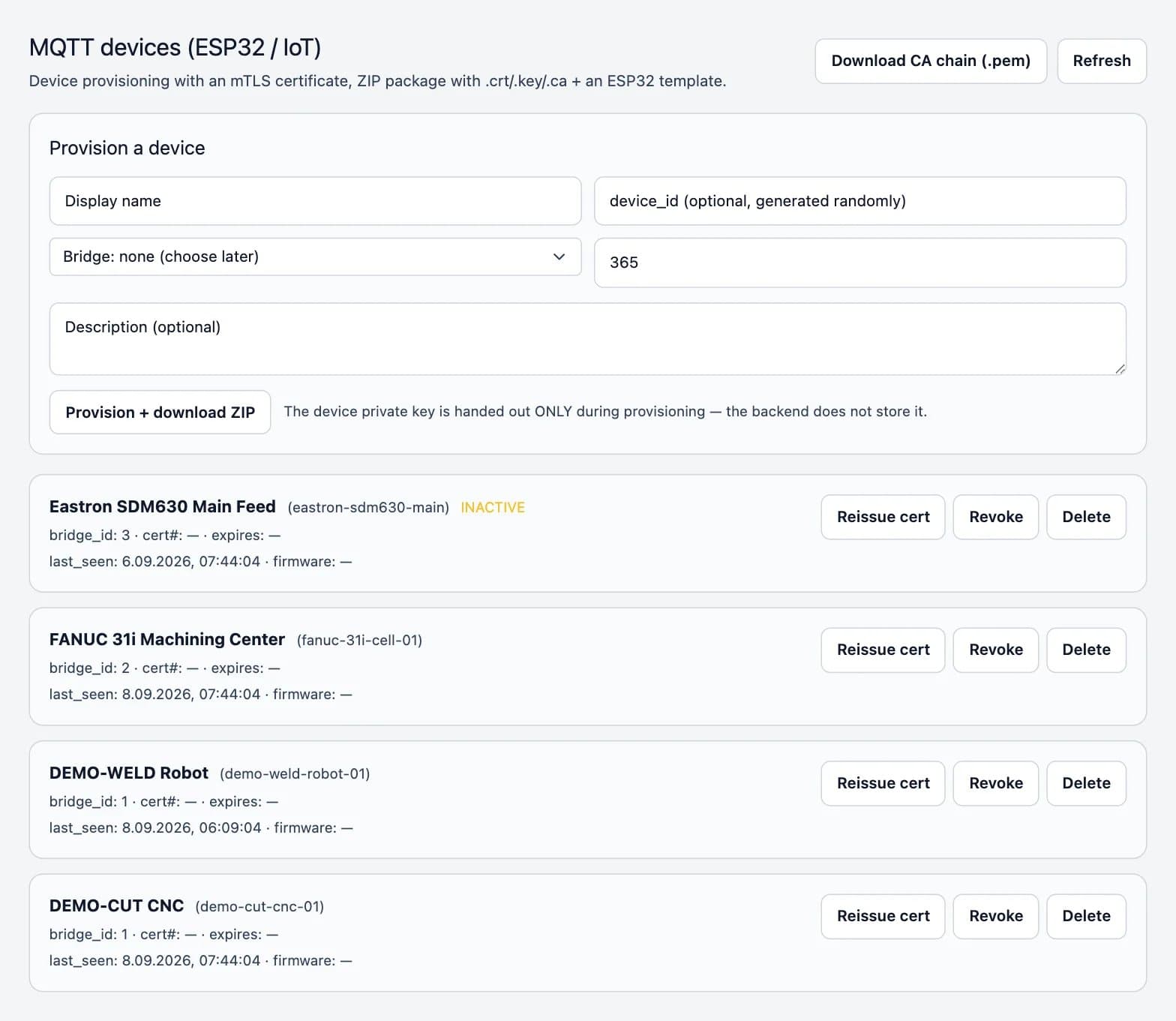Viewport: 1176px width, 1021px height.
Task: Revoke the DEMO-WELD Robot certificate
Action: (995, 783)
